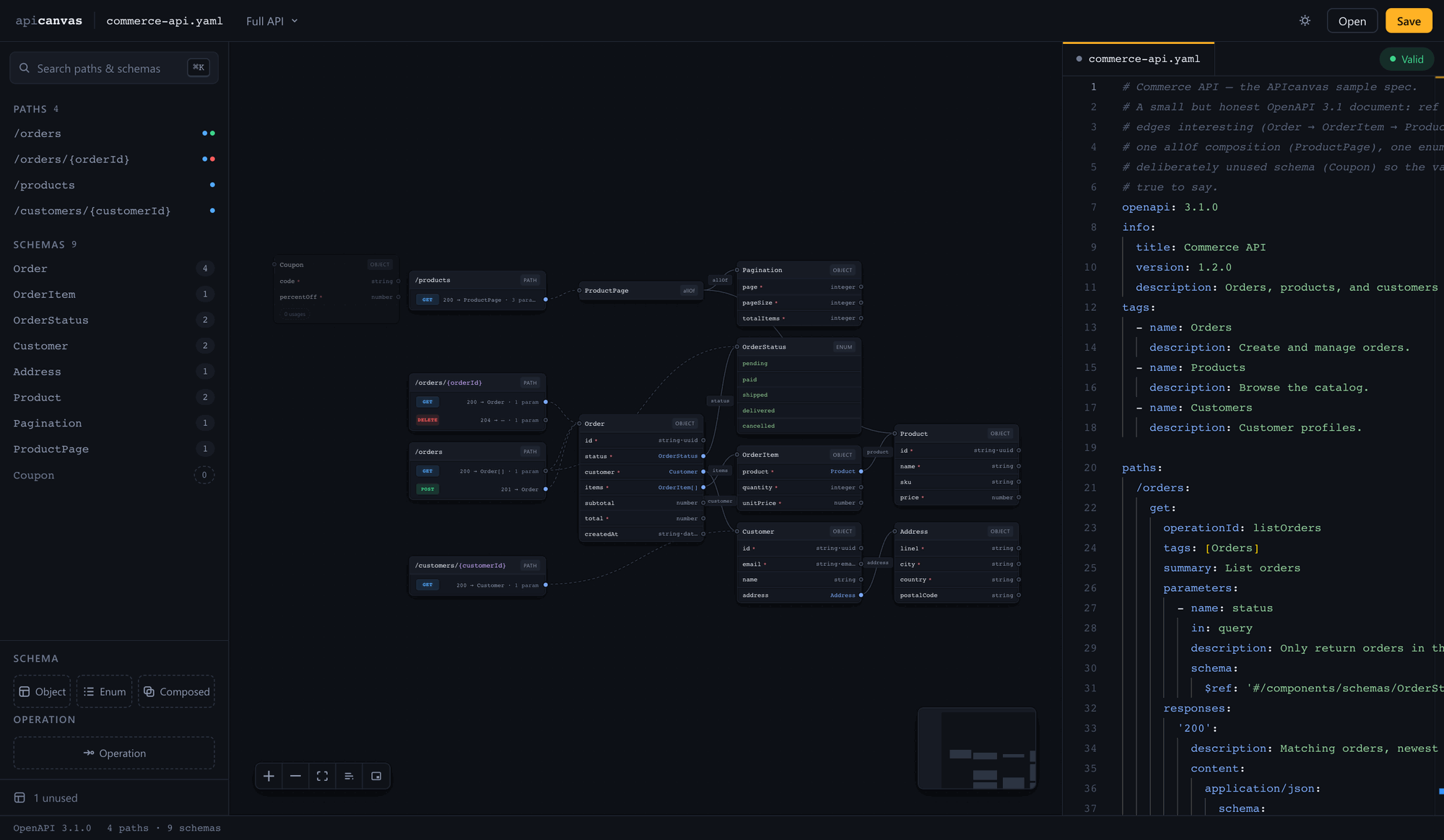Add an Object schema
The width and height of the screenshot is (1444, 840).
tap(42, 691)
